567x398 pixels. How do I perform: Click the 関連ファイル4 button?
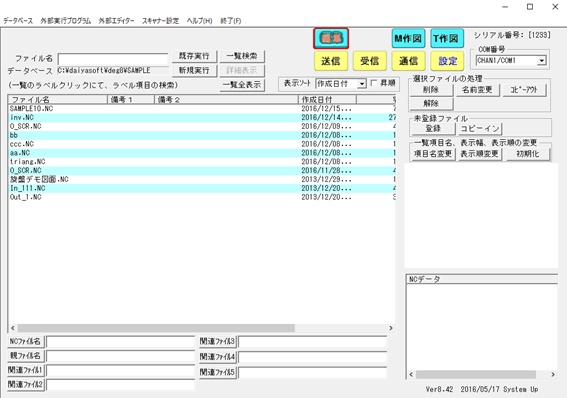(x=217, y=357)
